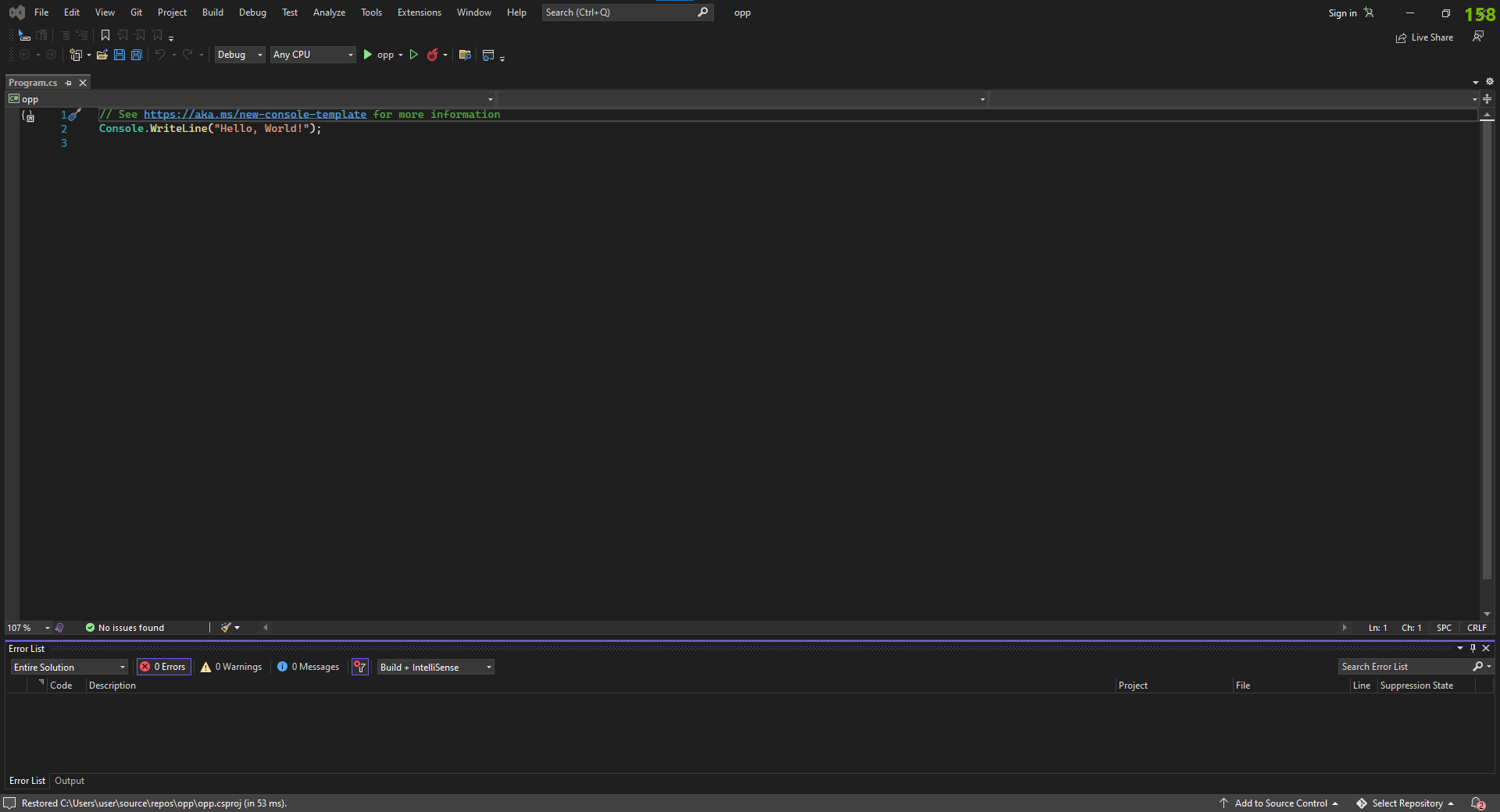1500x812 pixels.
Task: Open the Build + IntelliSense dropdown
Action: 436,667
